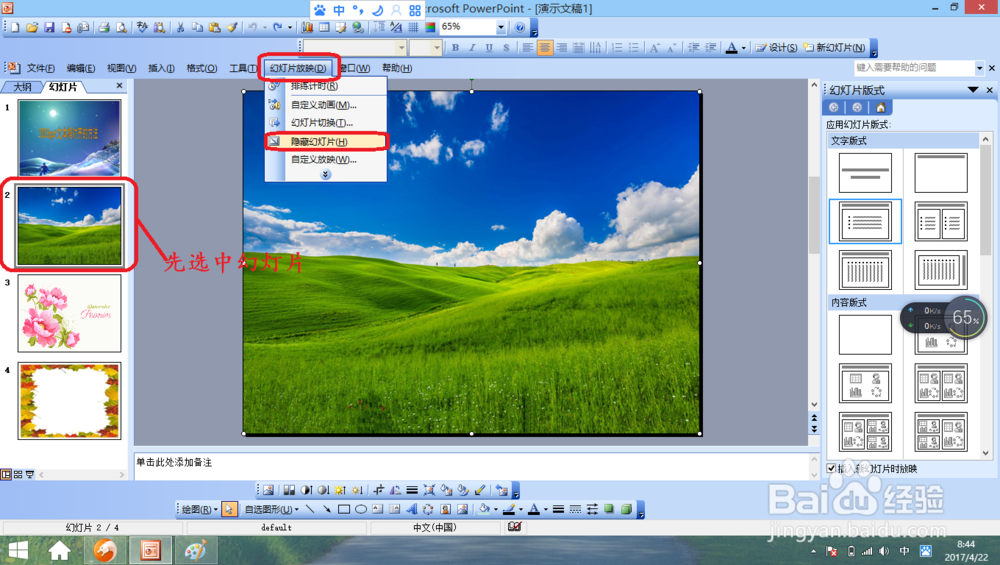Click the Insert Picture icon in the Picture toolbar

tap(268, 490)
